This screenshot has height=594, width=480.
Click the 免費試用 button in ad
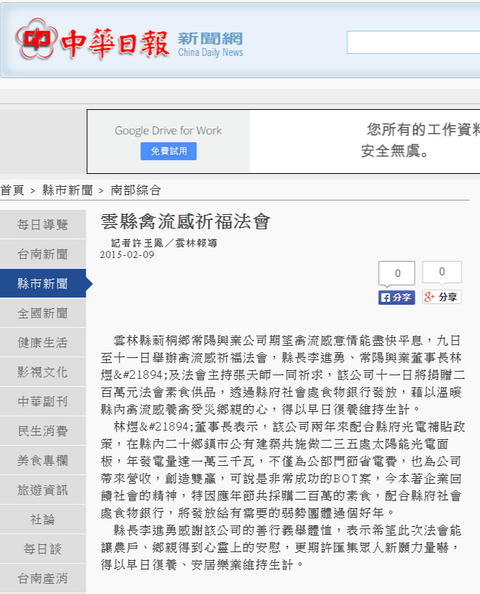tap(169, 151)
